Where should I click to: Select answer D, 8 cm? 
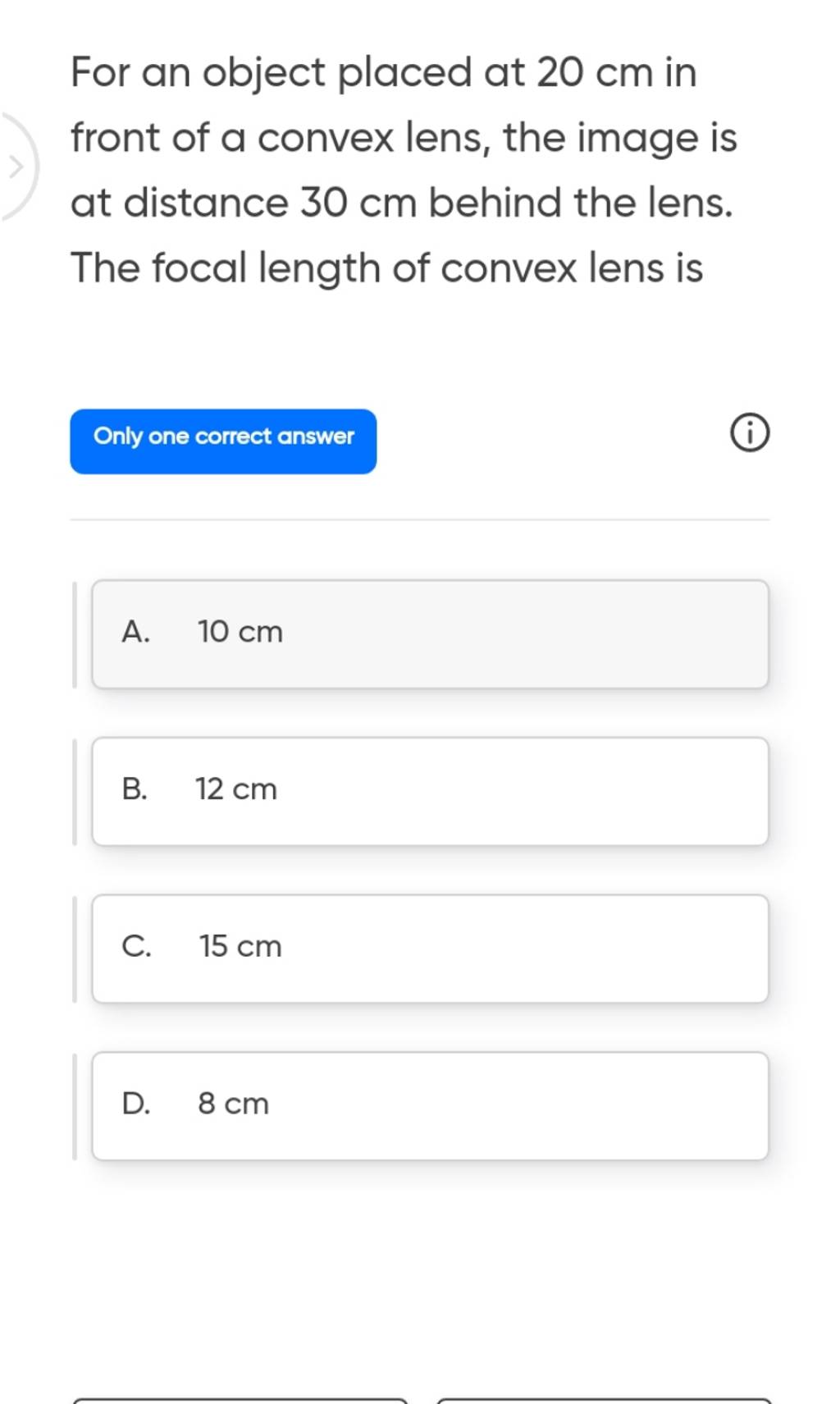[431, 1104]
